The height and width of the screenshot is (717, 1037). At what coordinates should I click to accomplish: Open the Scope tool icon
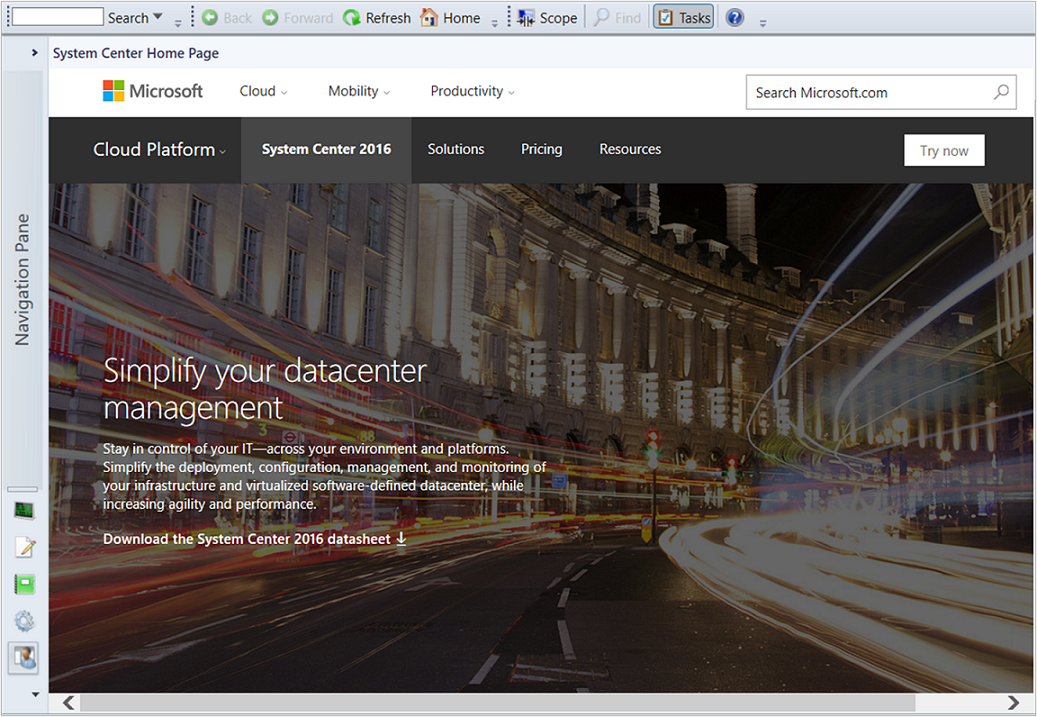pyautogui.click(x=526, y=18)
